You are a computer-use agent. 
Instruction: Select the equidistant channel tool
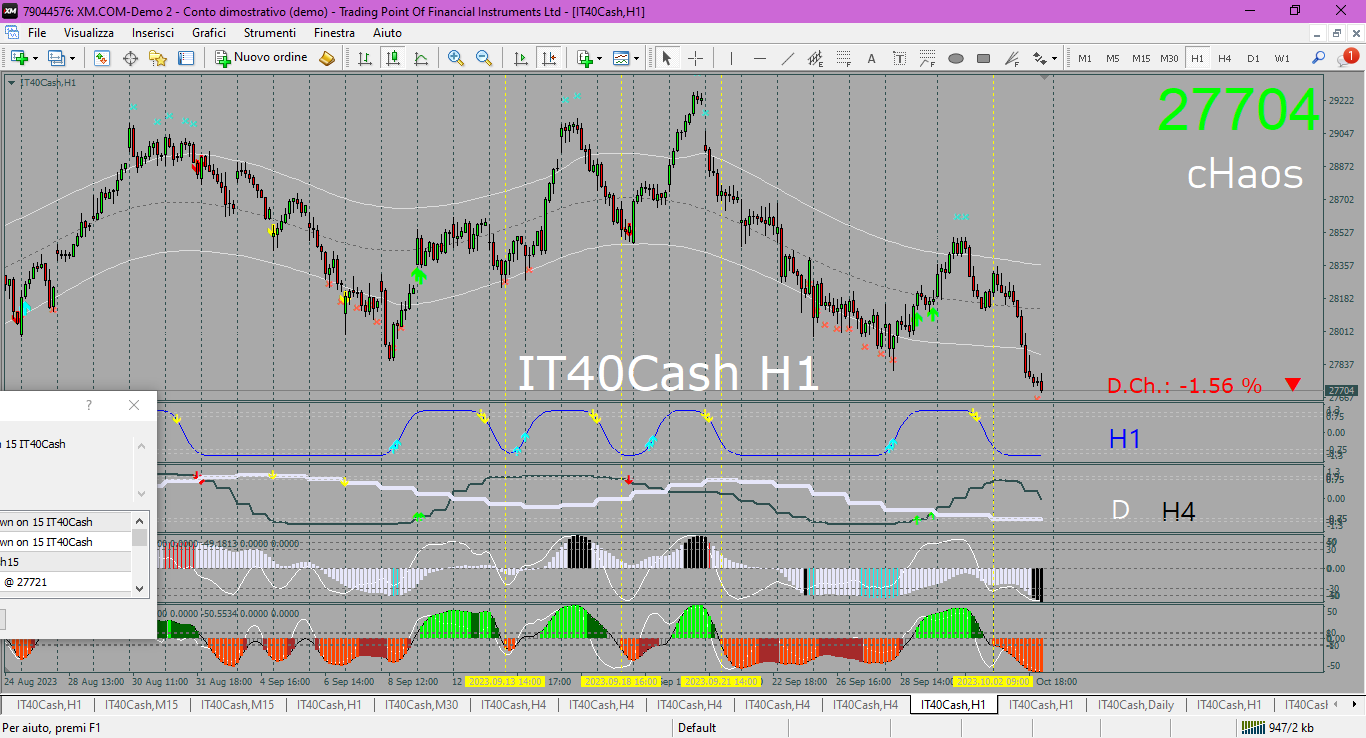[x=815, y=58]
